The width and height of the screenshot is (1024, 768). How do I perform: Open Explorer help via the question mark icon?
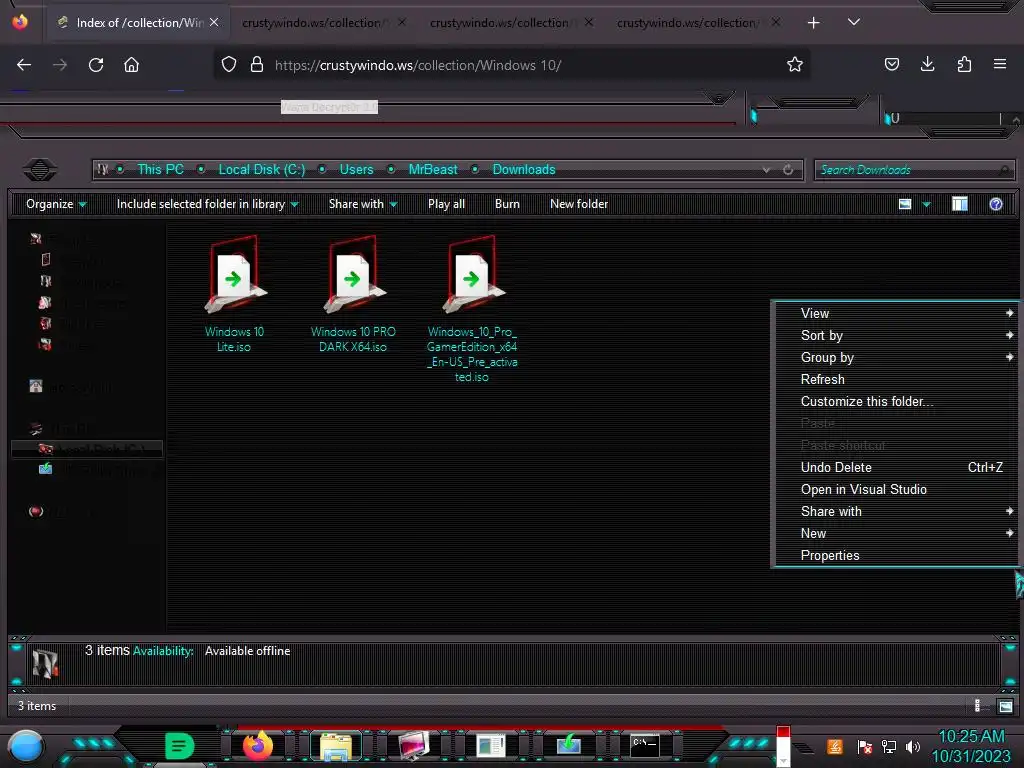(x=995, y=204)
